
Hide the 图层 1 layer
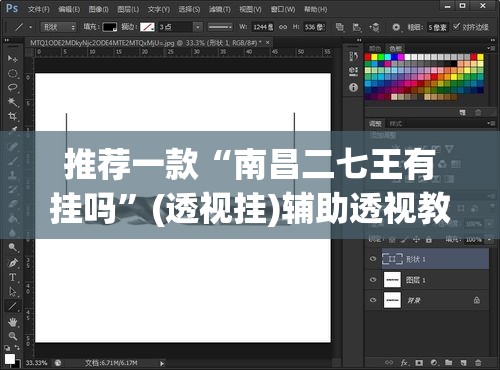click(373, 279)
